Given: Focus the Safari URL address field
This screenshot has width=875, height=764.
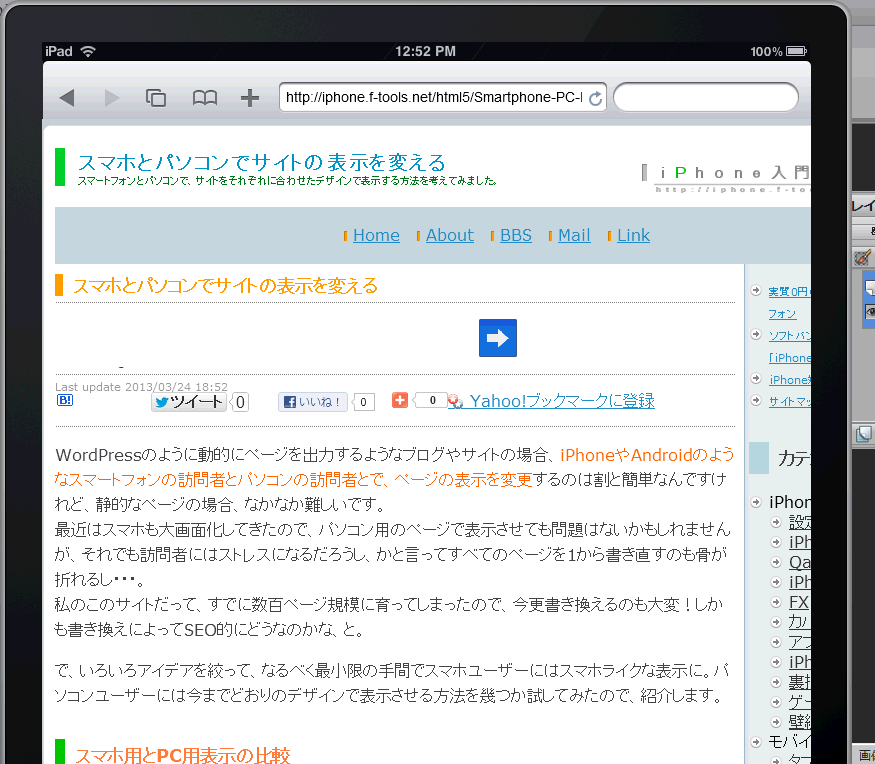Looking at the screenshot, I should click(432, 98).
